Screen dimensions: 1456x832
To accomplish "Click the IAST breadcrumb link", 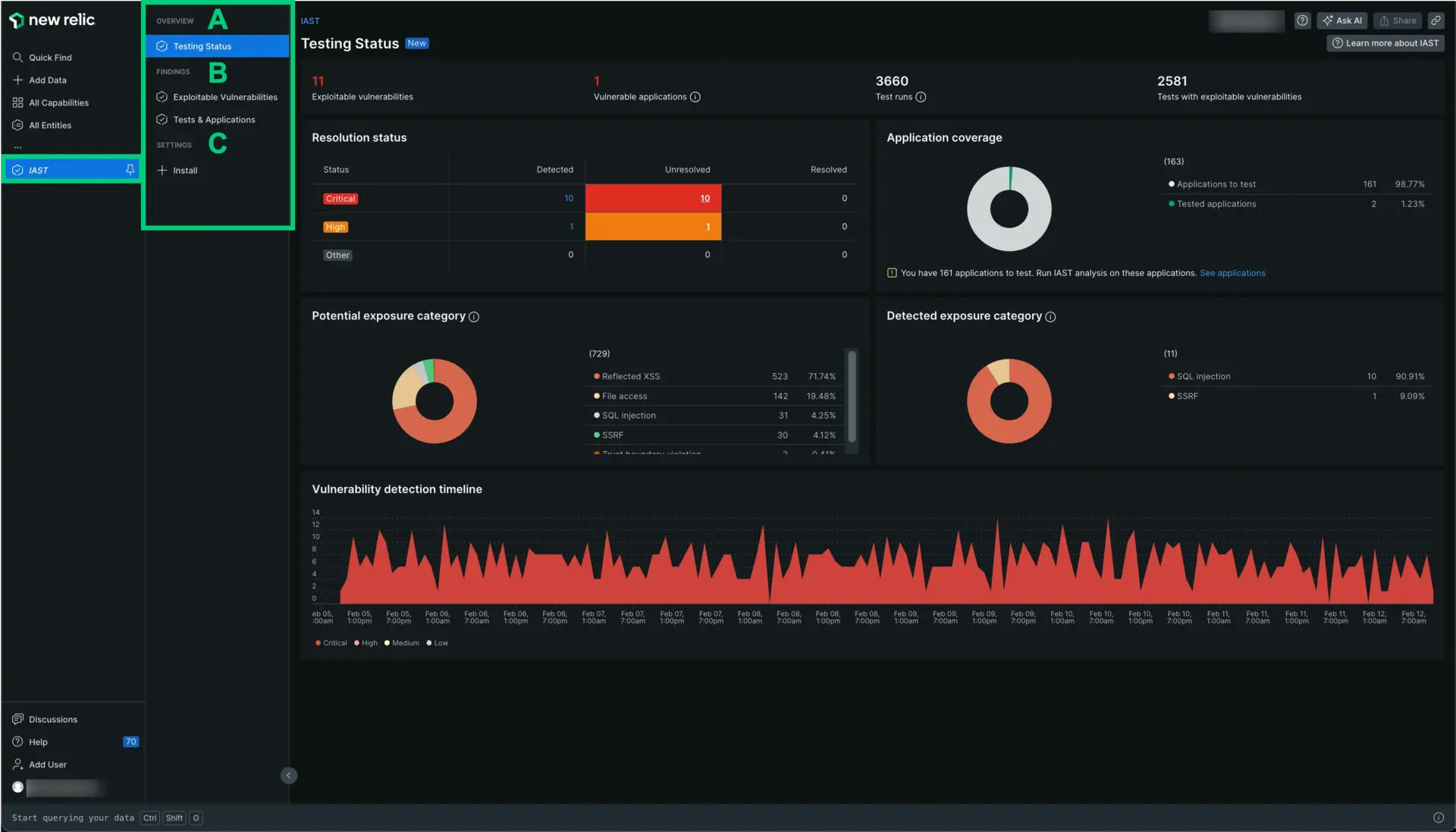I will [x=310, y=21].
